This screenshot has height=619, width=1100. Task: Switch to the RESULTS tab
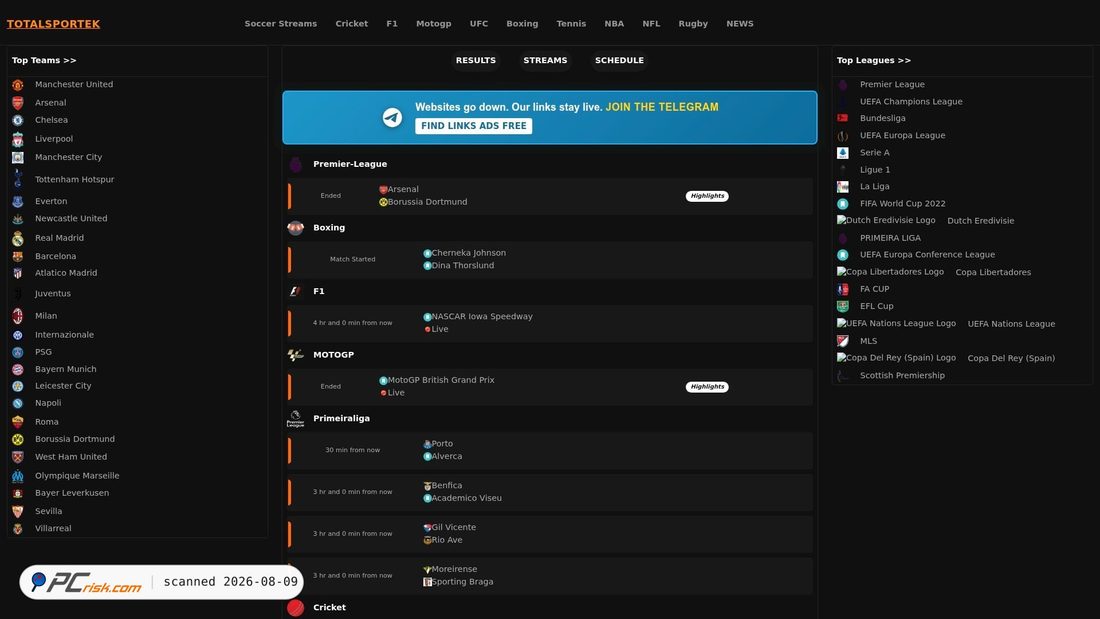(x=476, y=60)
